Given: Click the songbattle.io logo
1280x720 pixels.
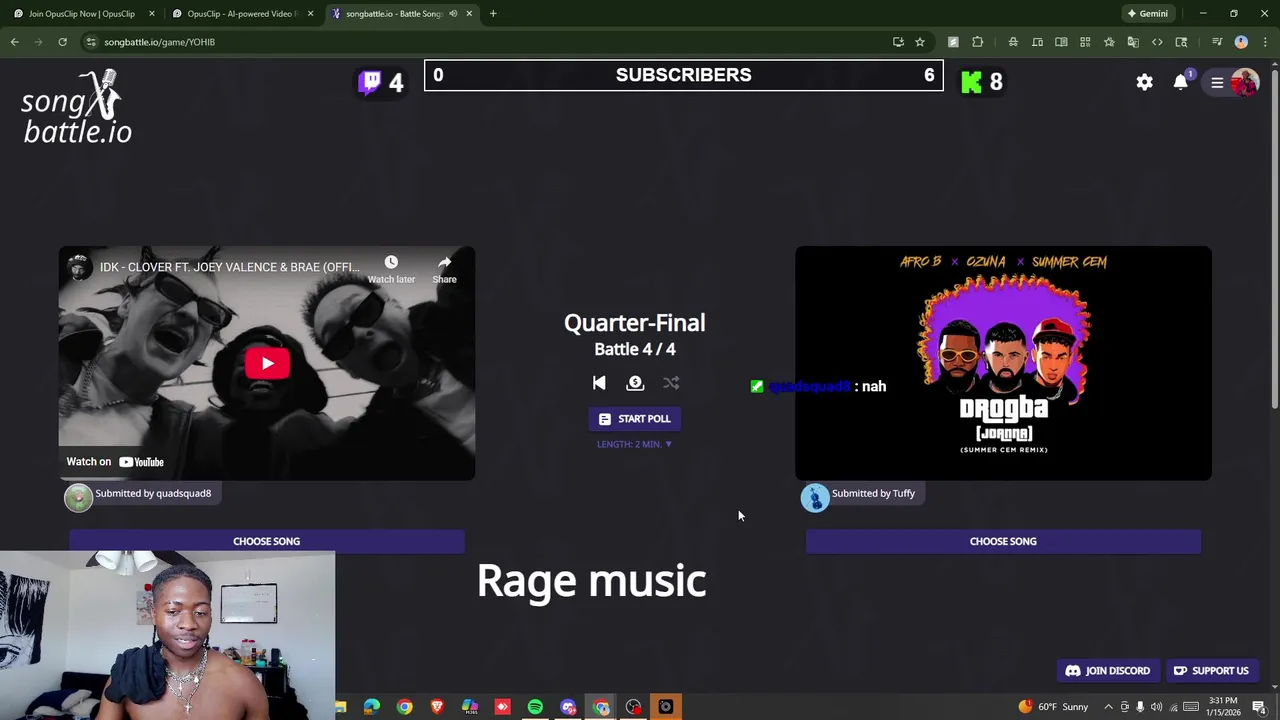Looking at the screenshot, I should click(x=77, y=107).
